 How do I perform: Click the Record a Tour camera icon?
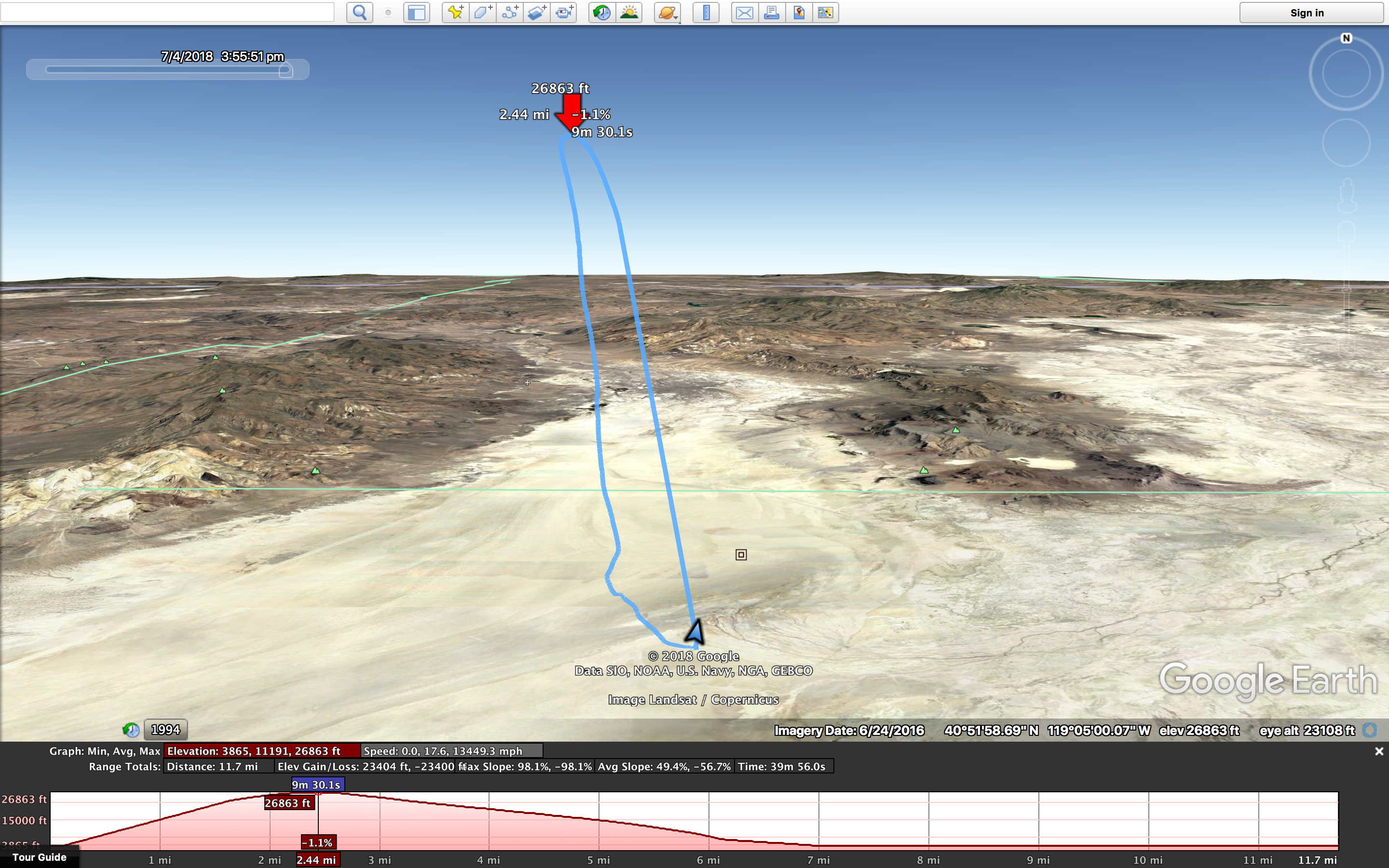coord(564,13)
